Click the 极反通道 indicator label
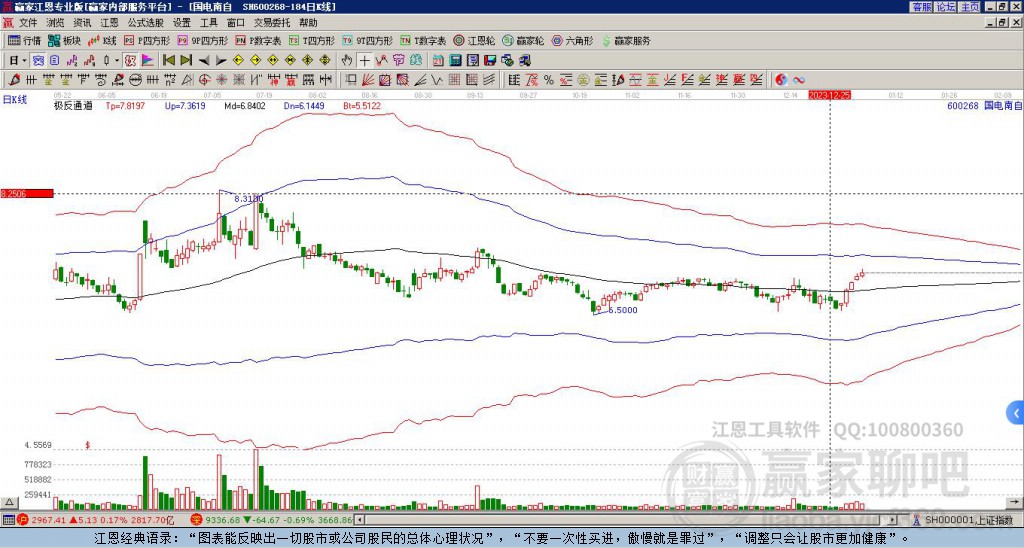 click(x=73, y=106)
